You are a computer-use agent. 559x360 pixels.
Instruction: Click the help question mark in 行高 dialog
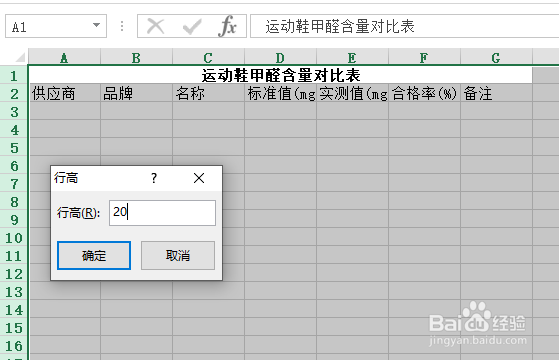point(154,178)
